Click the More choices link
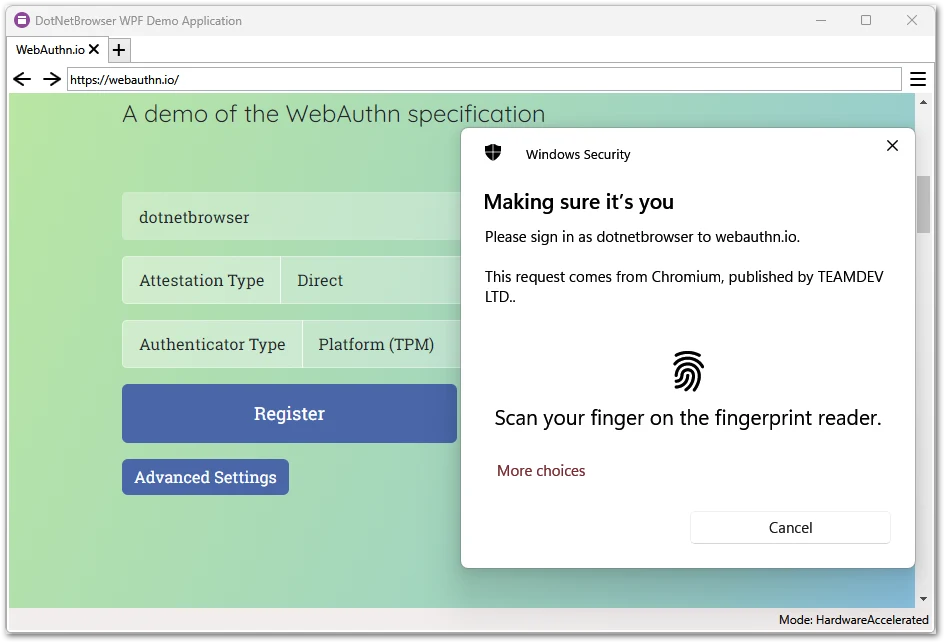945x643 pixels. pyautogui.click(x=541, y=470)
